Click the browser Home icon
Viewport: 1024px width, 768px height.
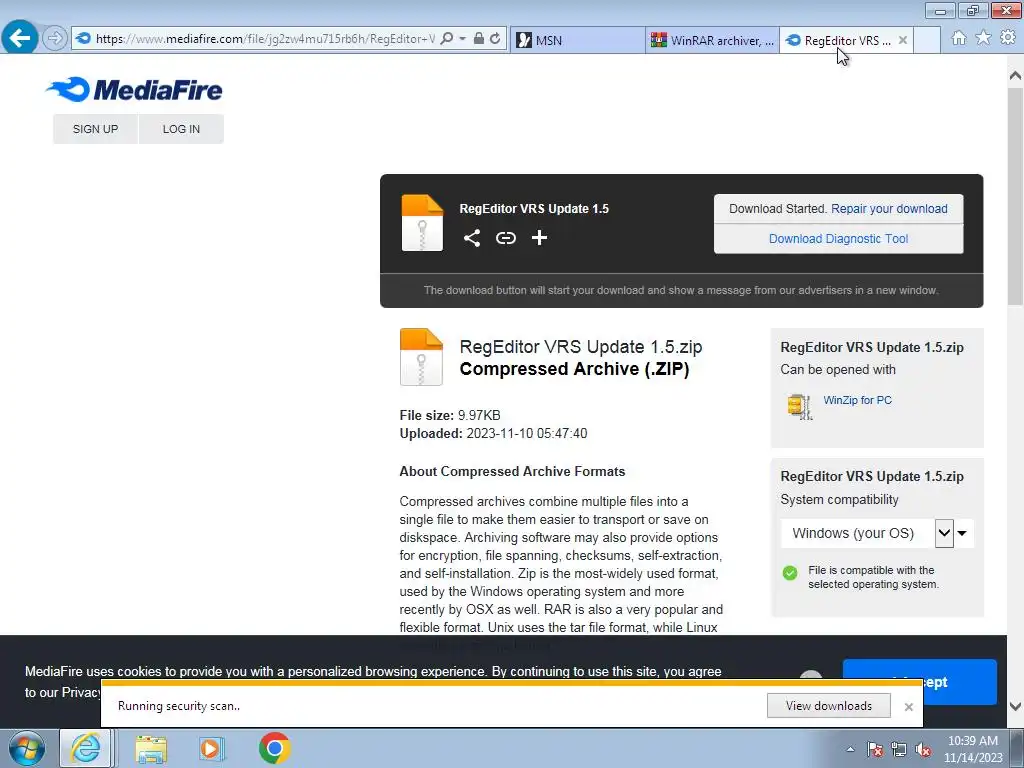(x=959, y=39)
